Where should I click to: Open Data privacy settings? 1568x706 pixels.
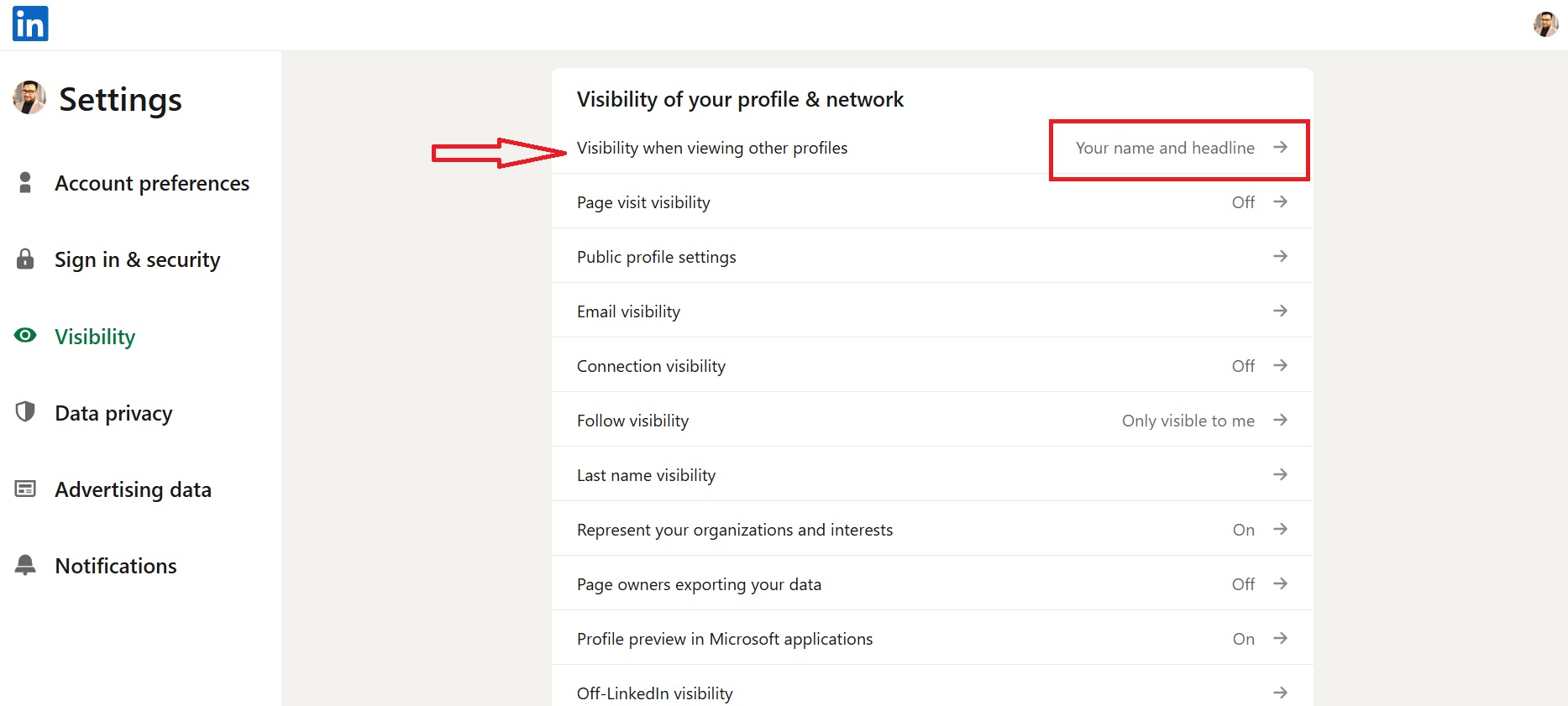pos(113,413)
